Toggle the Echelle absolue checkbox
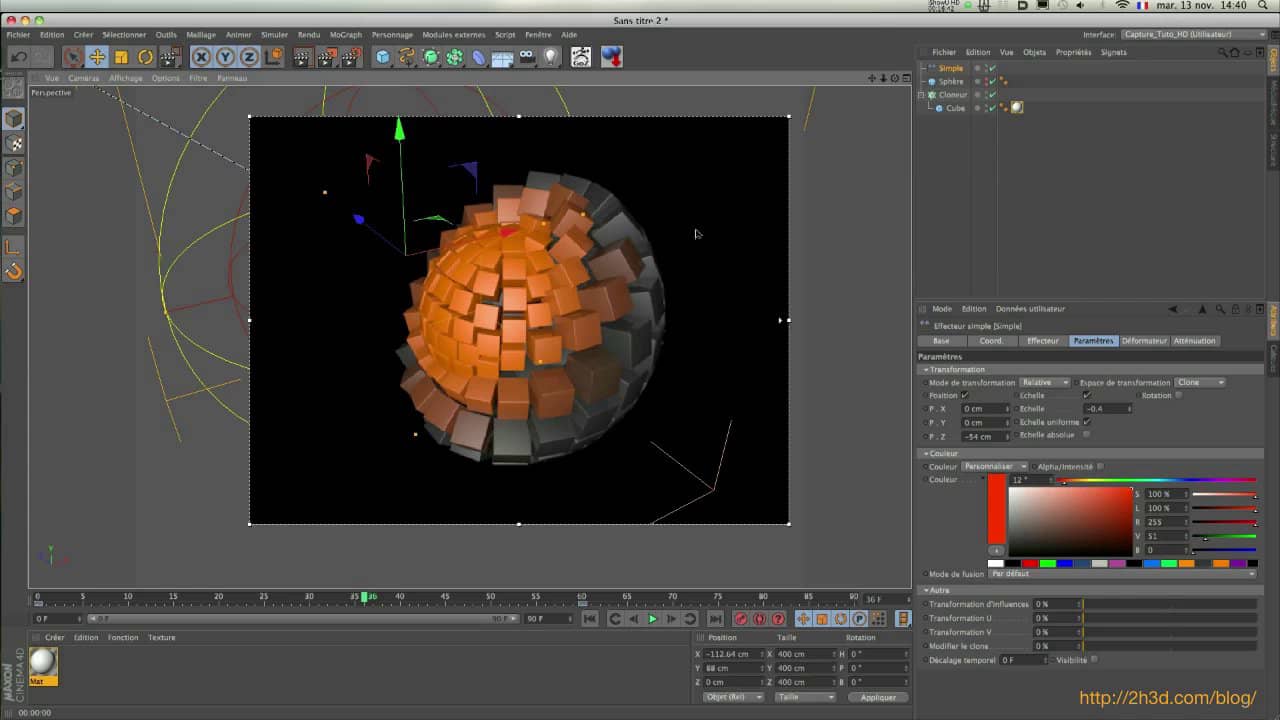 coord(1087,435)
